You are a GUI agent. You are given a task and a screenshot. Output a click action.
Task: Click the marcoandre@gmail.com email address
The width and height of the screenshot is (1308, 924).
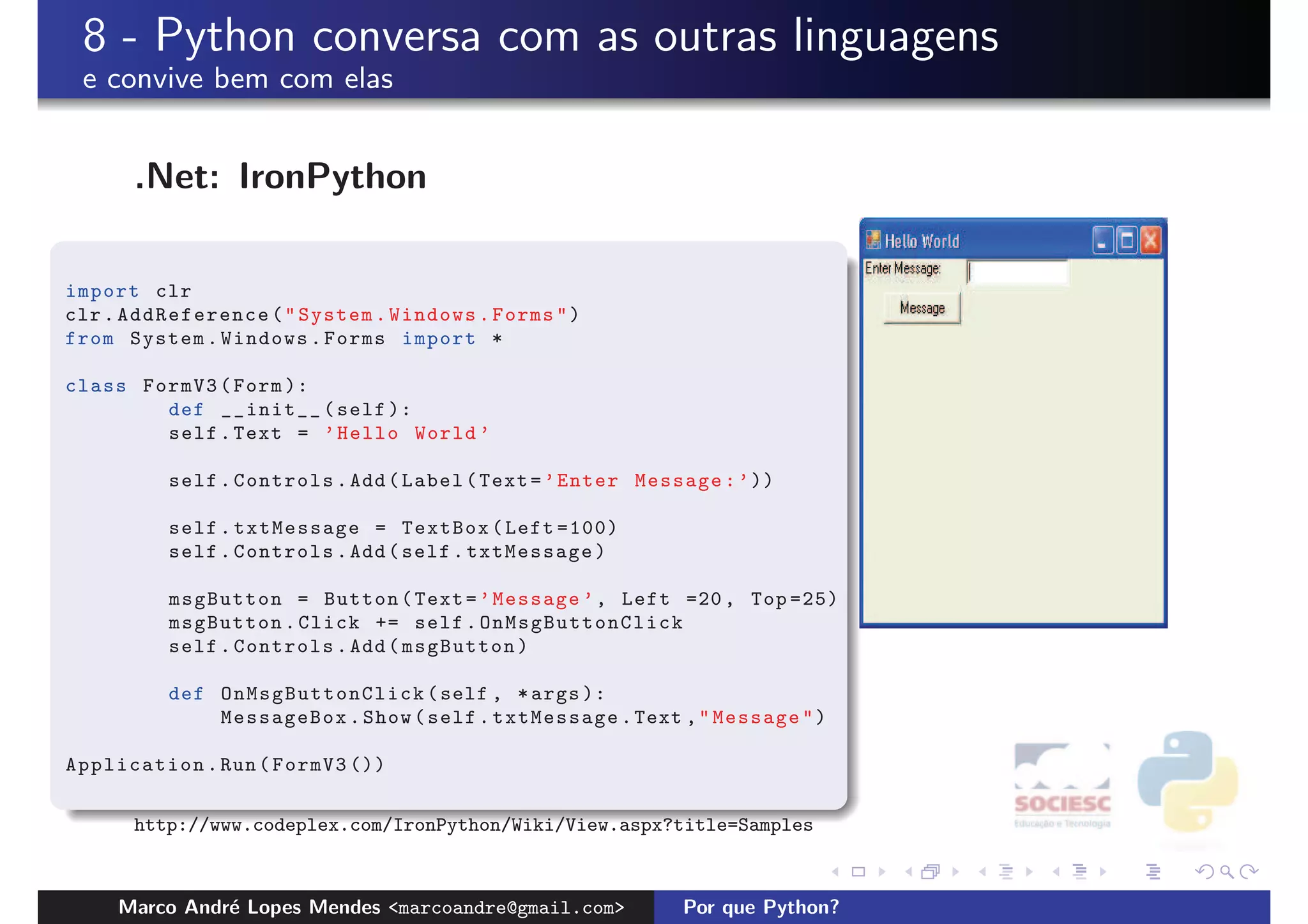coord(506,908)
